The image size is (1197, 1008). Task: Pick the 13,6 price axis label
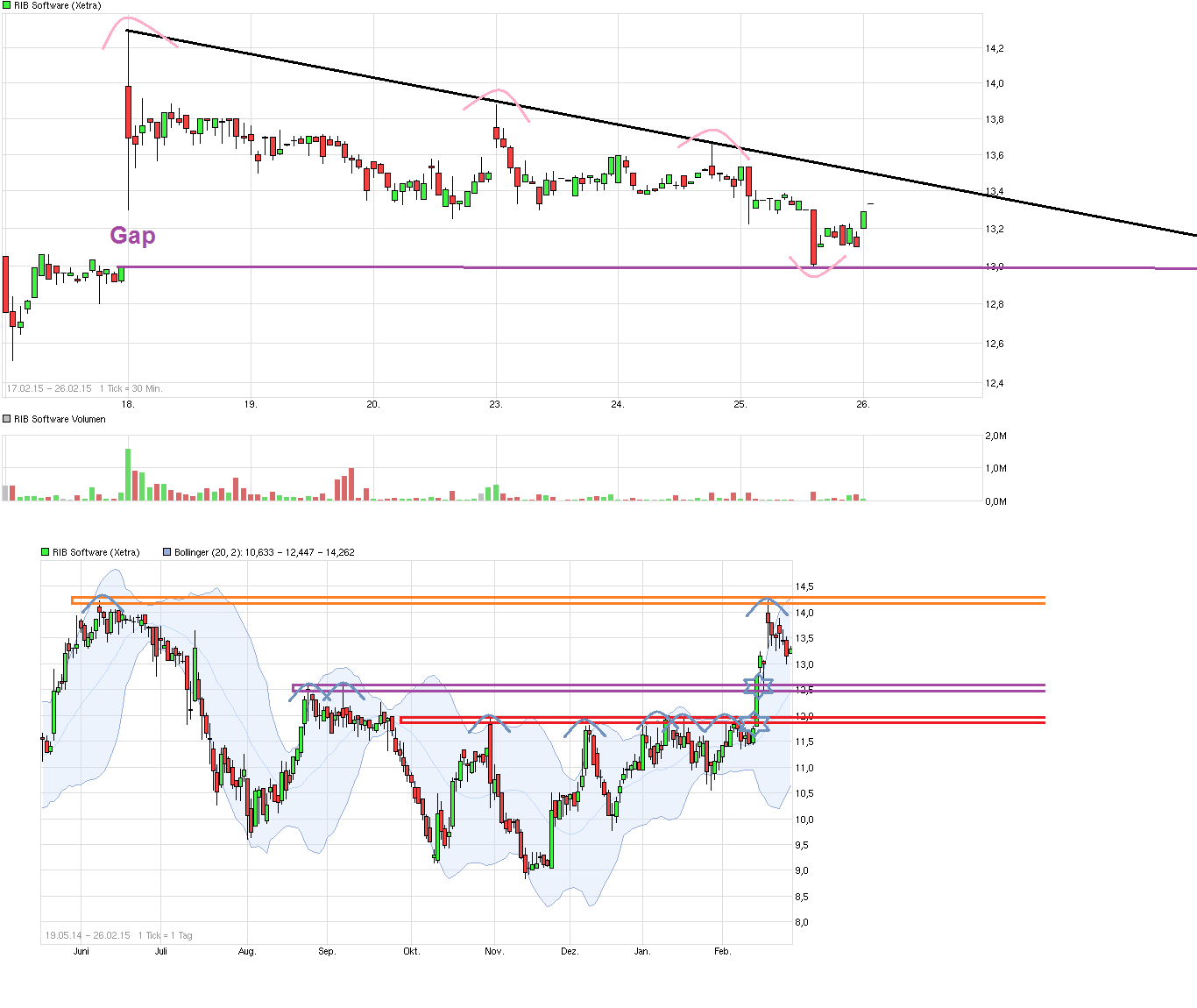(x=995, y=155)
